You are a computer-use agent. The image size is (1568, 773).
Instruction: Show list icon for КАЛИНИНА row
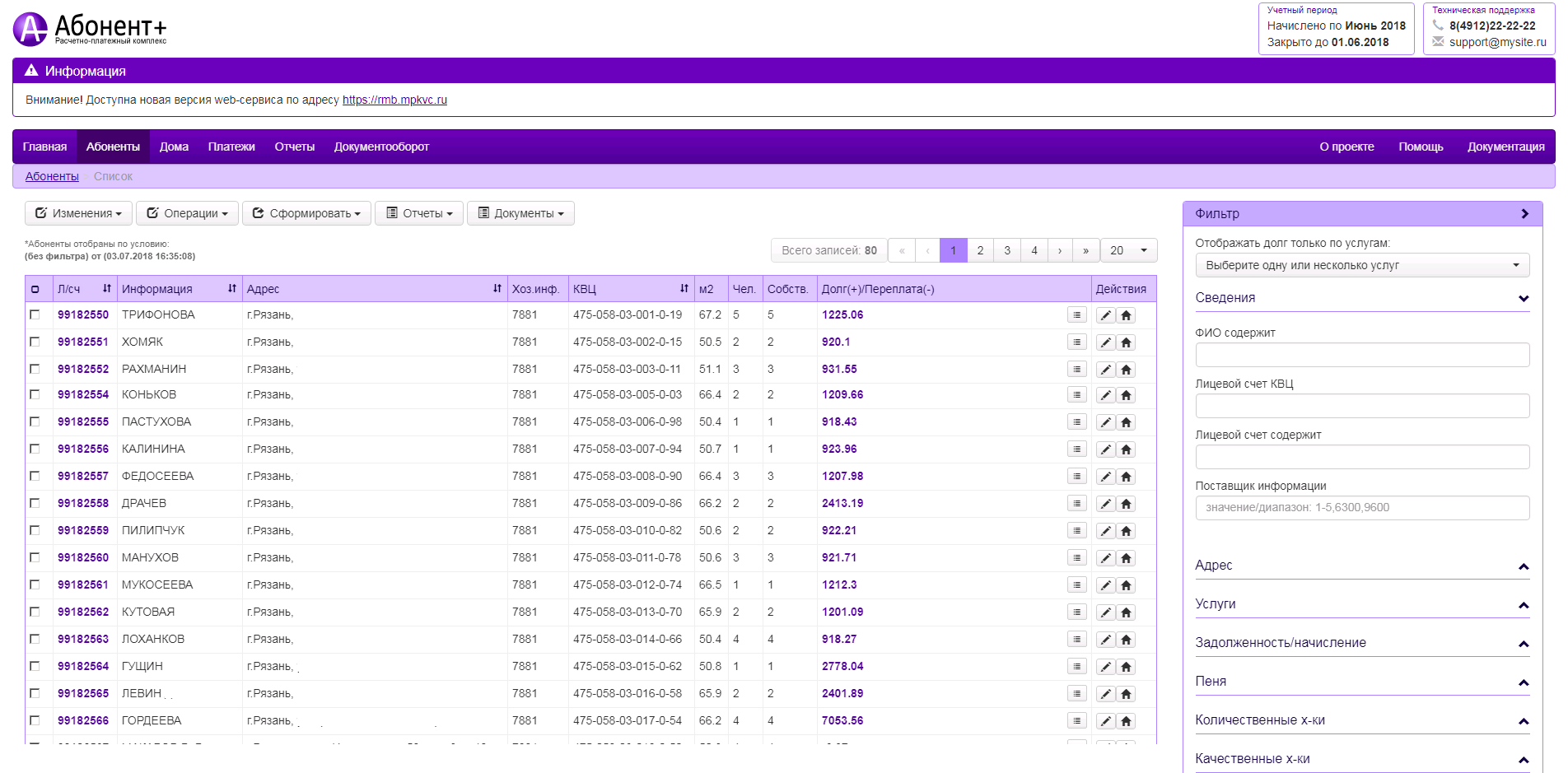pos(1076,449)
